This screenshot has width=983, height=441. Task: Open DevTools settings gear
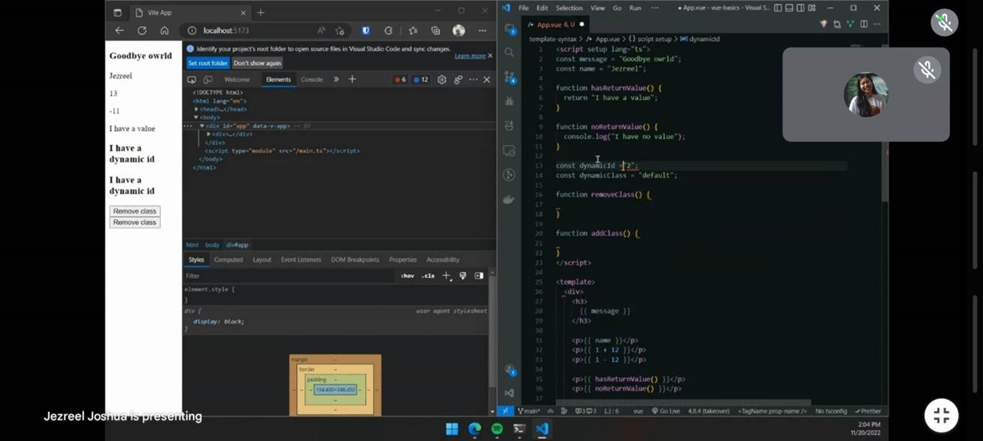(442, 80)
